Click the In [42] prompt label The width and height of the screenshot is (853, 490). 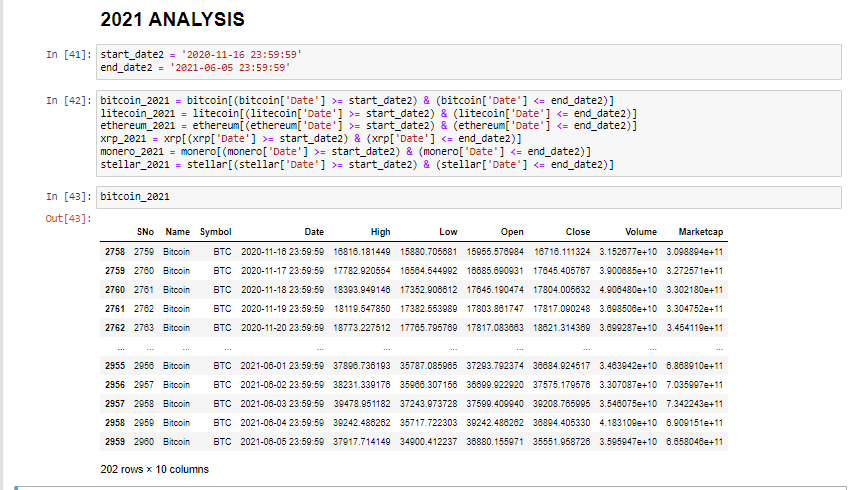(x=69, y=101)
